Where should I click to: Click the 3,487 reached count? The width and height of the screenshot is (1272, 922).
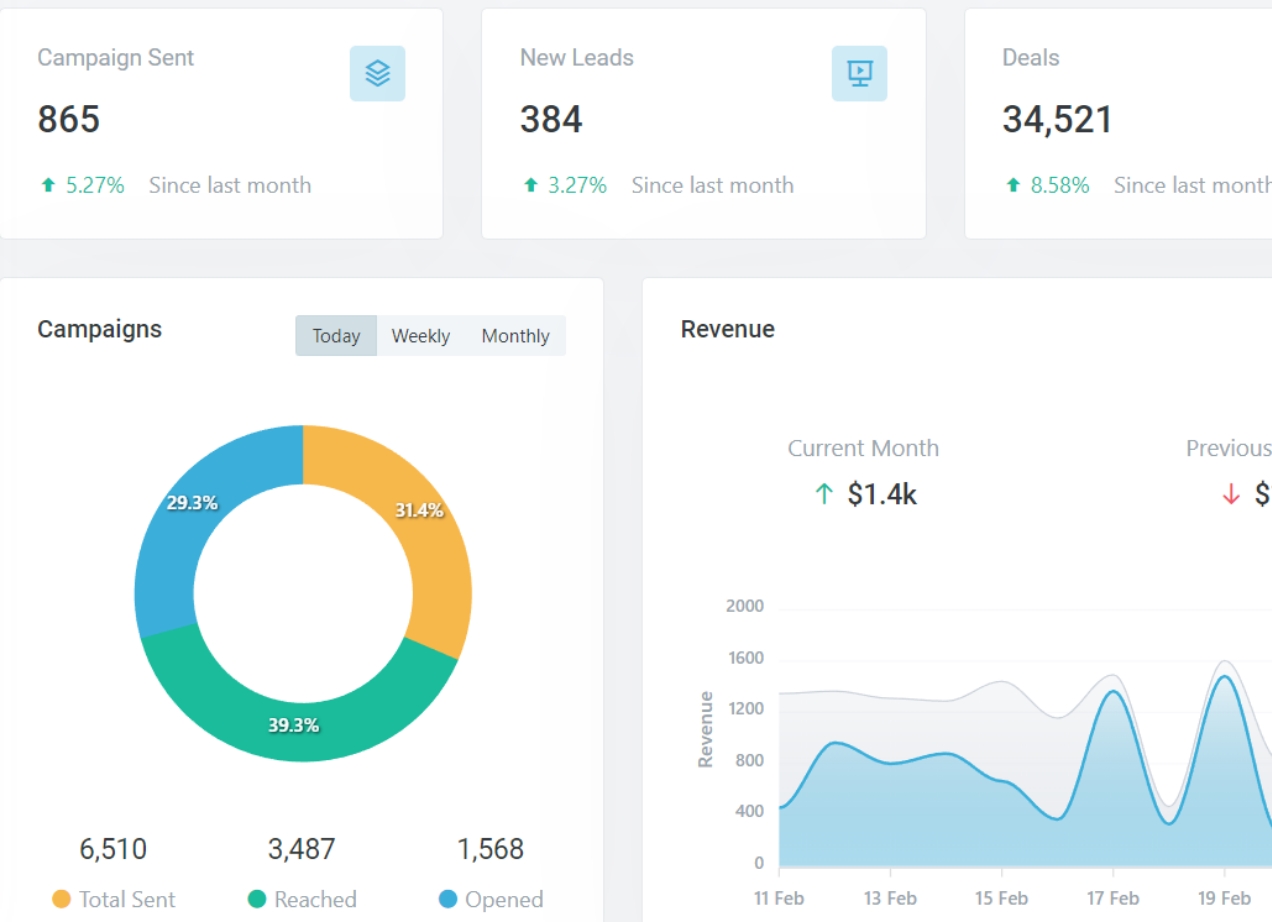tap(301, 849)
